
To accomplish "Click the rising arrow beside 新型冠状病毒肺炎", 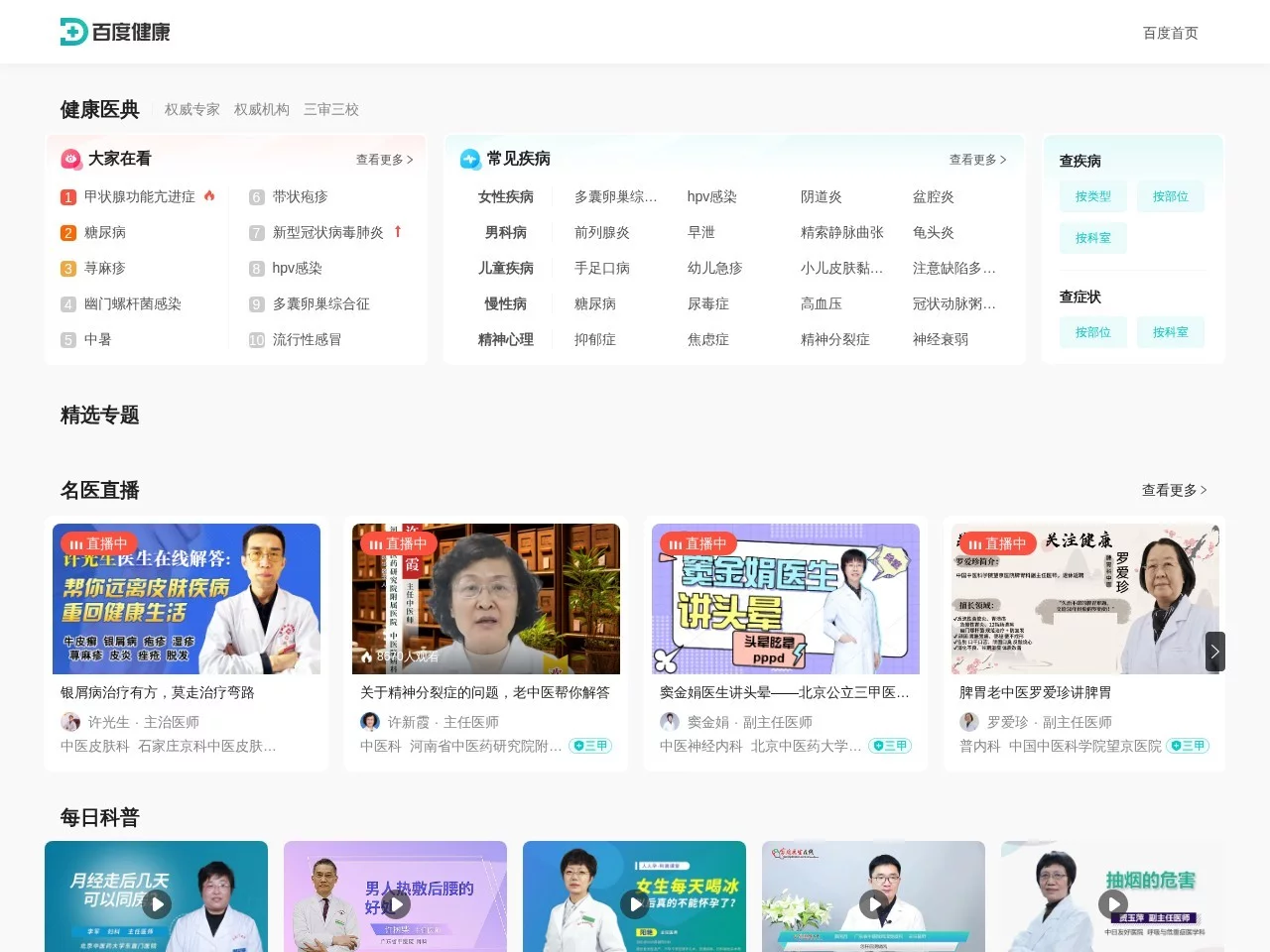I will 397,232.
